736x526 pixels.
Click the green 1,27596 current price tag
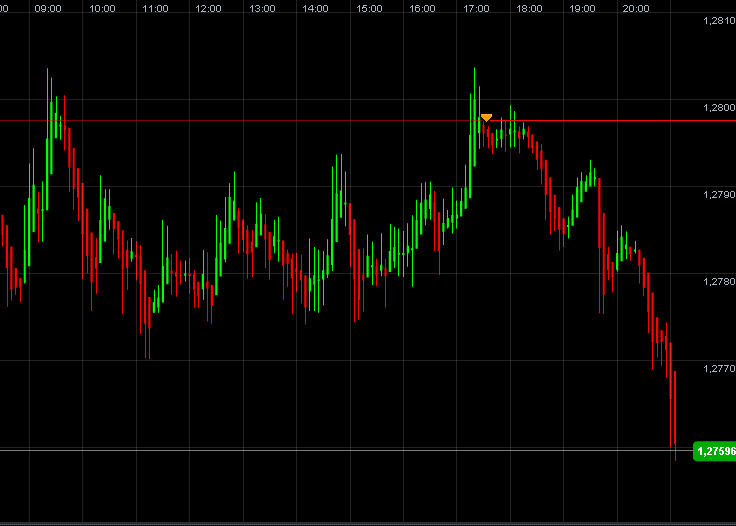(715, 451)
